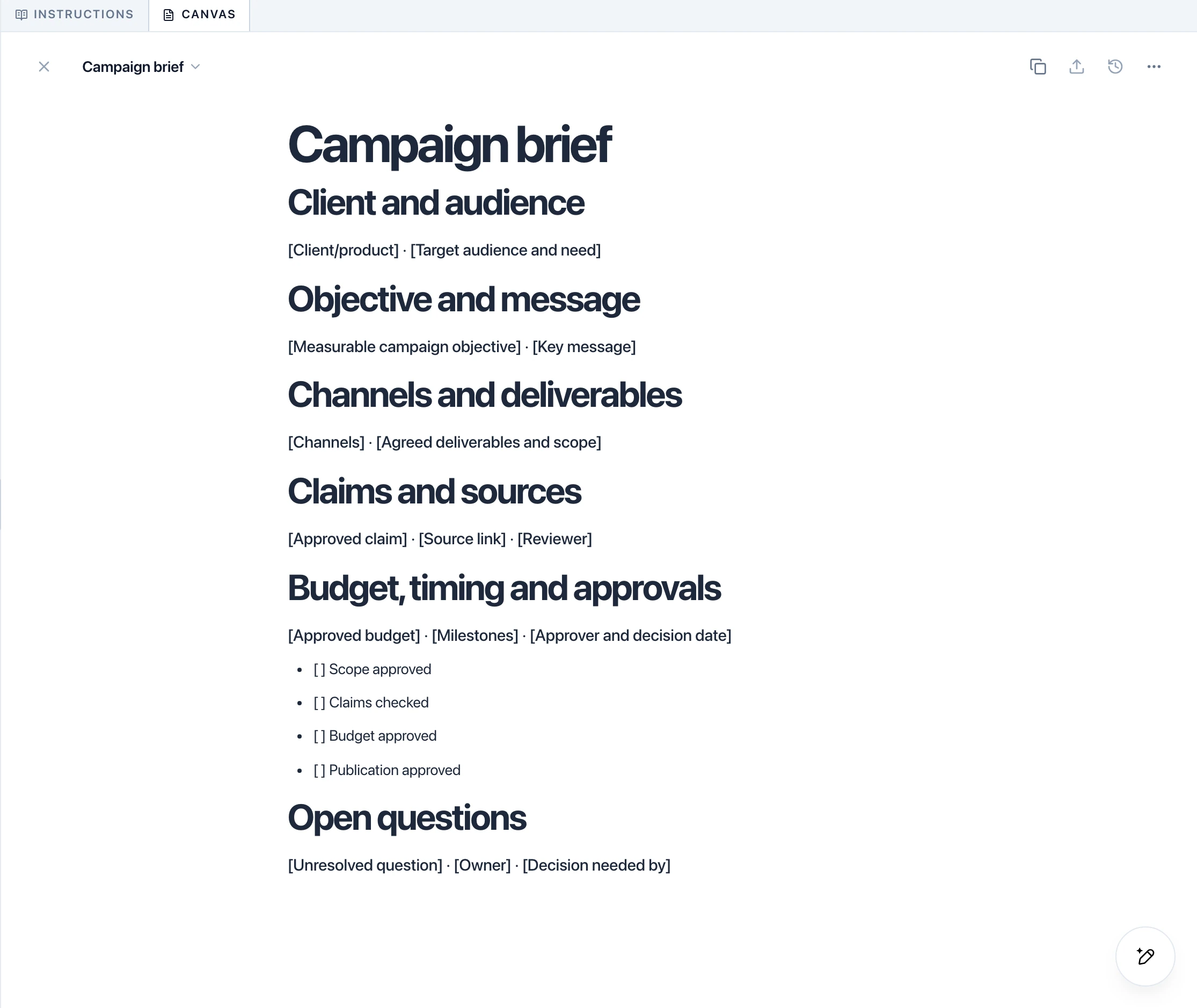Click the [Approved claim] · [Source link] line
The height and width of the screenshot is (1008, 1197).
click(440, 539)
